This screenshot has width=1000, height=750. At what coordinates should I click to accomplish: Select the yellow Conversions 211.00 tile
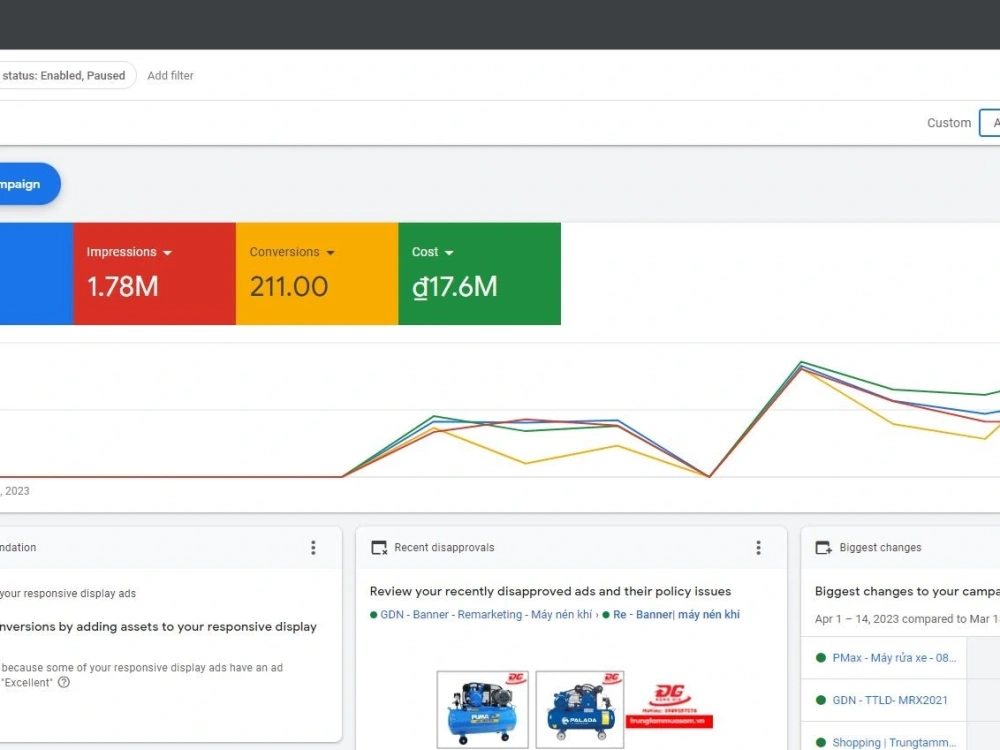pyautogui.click(x=317, y=274)
